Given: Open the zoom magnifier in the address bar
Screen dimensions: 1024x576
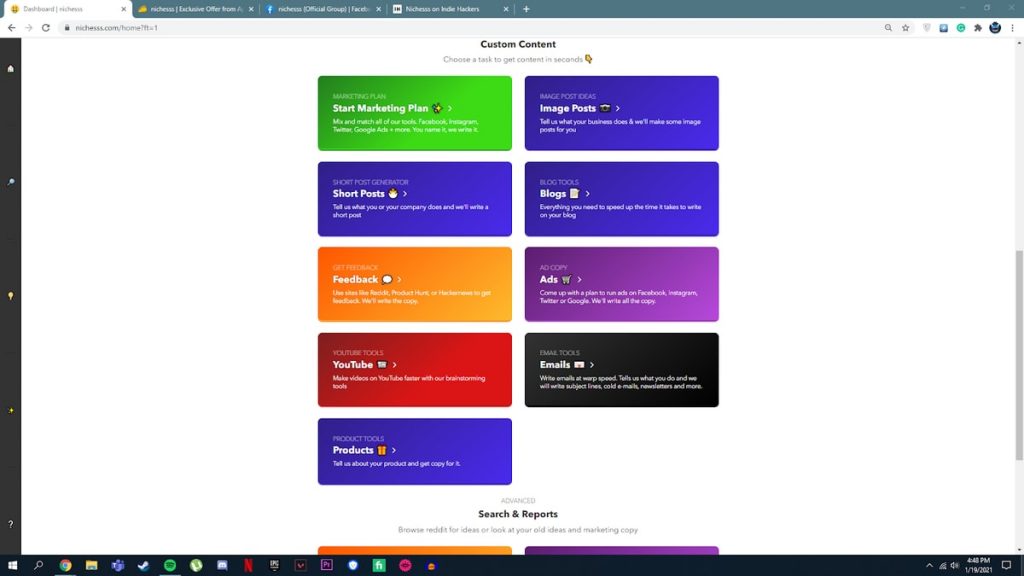Looking at the screenshot, I should click(888, 28).
